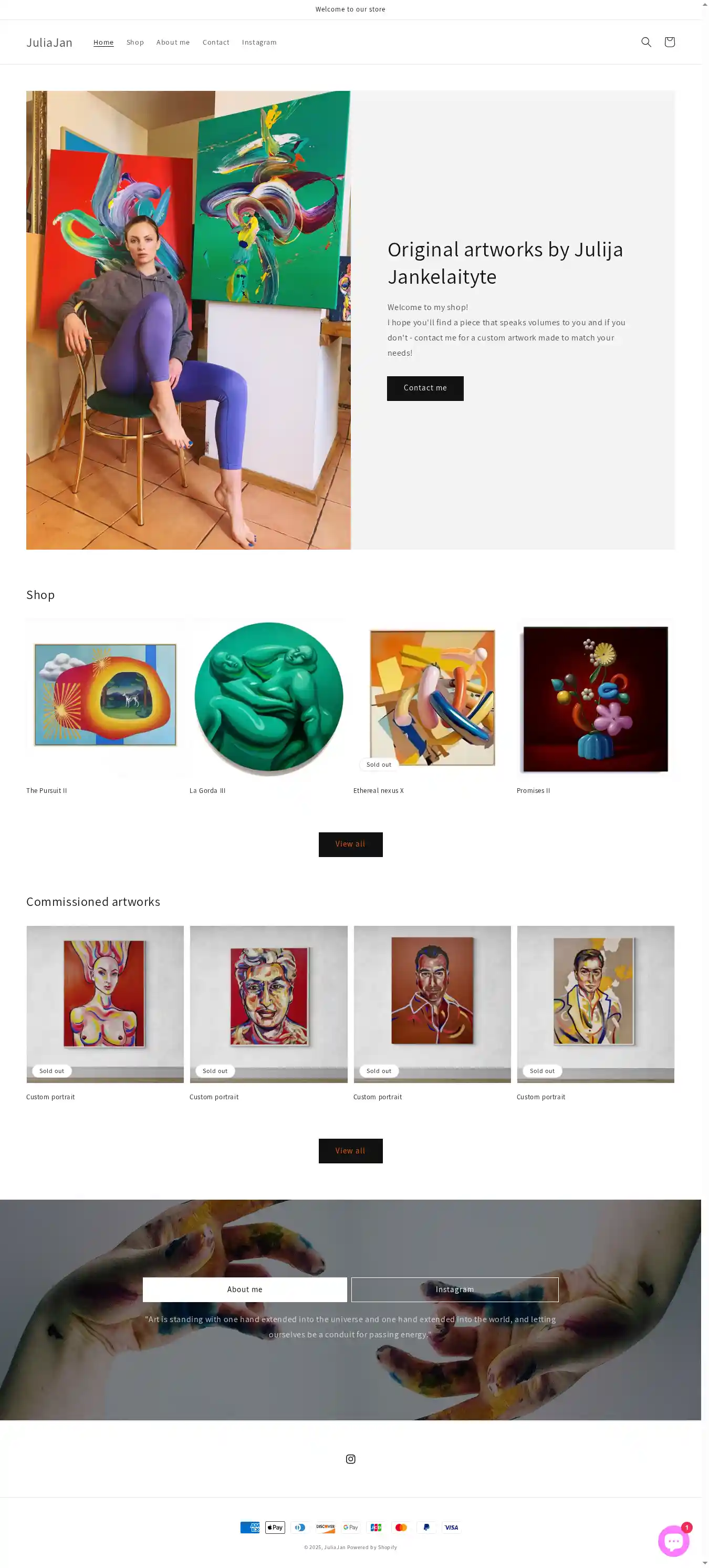709x1568 pixels.
Task: Open the Instagram icon in footer
Action: (350, 1459)
